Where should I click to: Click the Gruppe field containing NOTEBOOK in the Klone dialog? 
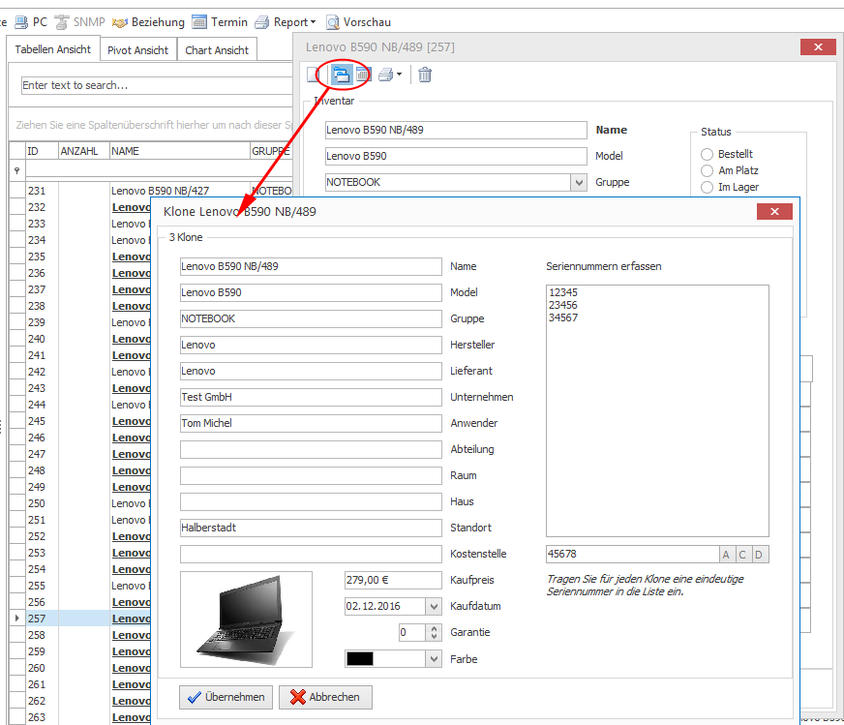pos(311,319)
